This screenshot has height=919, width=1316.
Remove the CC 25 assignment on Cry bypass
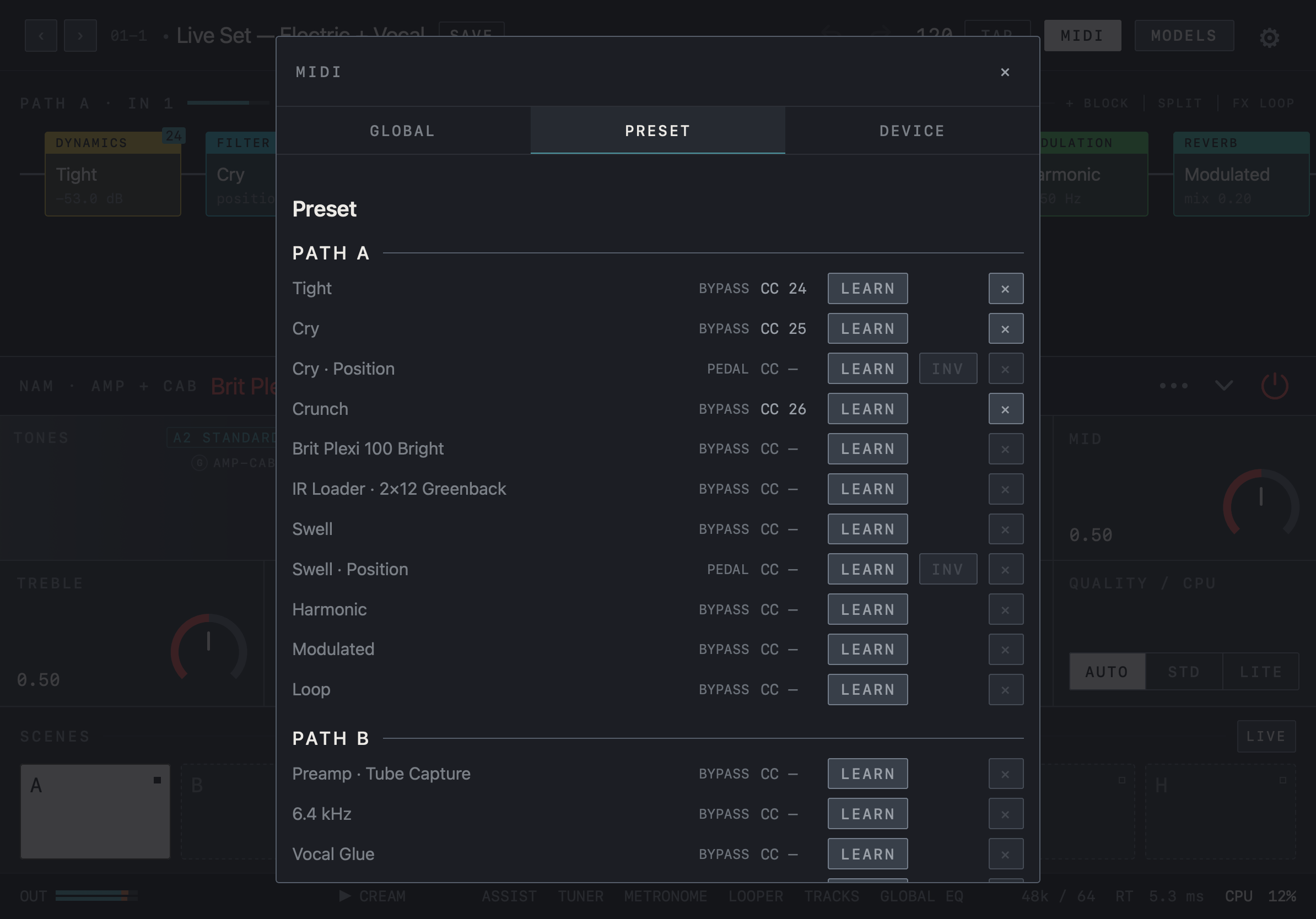[1005, 329]
